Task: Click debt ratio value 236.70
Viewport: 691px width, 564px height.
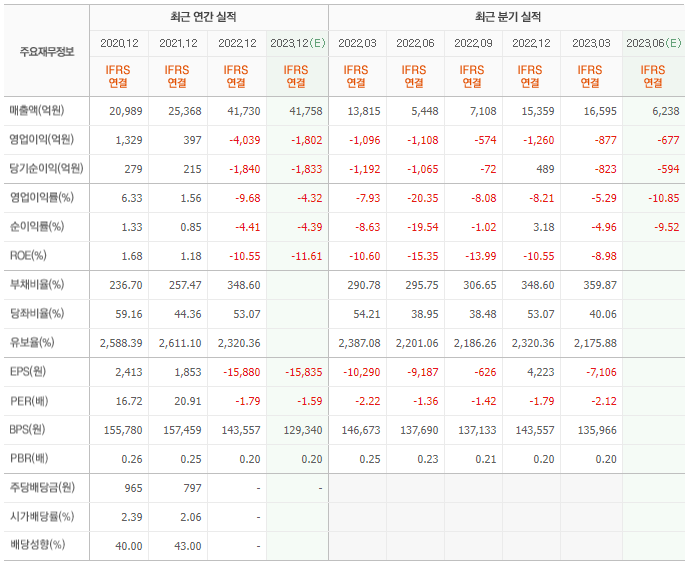Action: tap(126, 286)
